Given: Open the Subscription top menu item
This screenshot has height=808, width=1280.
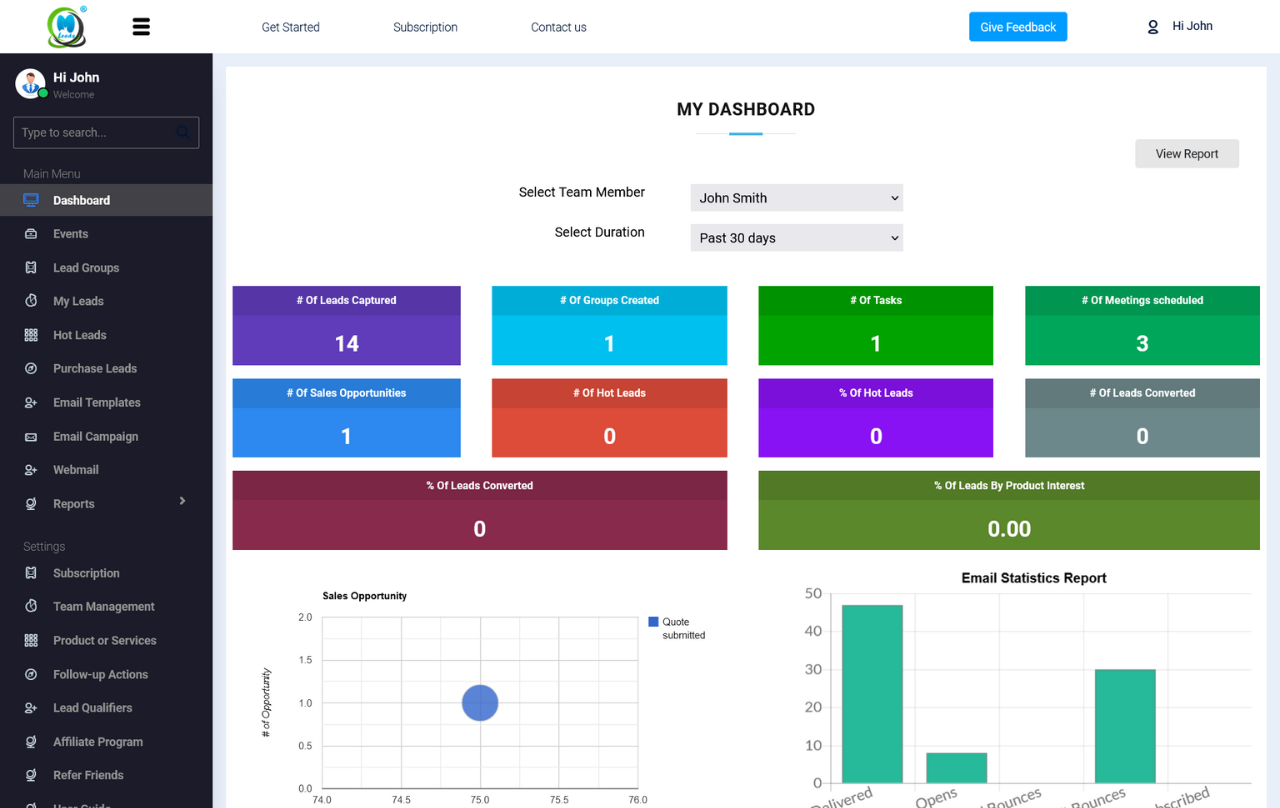Looking at the screenshot, I should pos(425,27).
